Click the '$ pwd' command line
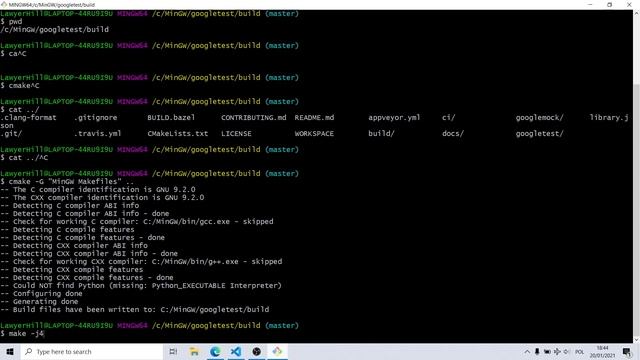640x360 pixels. [x=11, y=21]
